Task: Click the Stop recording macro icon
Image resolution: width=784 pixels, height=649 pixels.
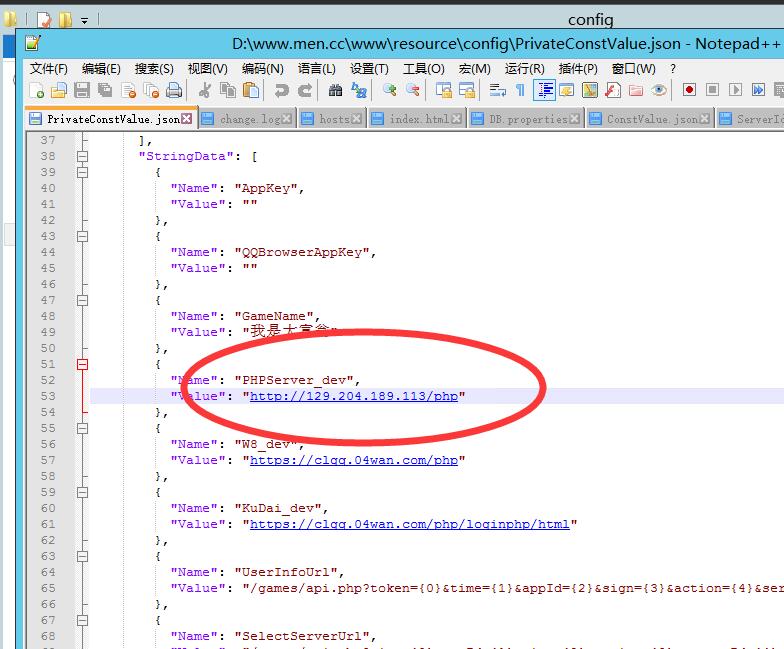Action: (x=712, y=90)
